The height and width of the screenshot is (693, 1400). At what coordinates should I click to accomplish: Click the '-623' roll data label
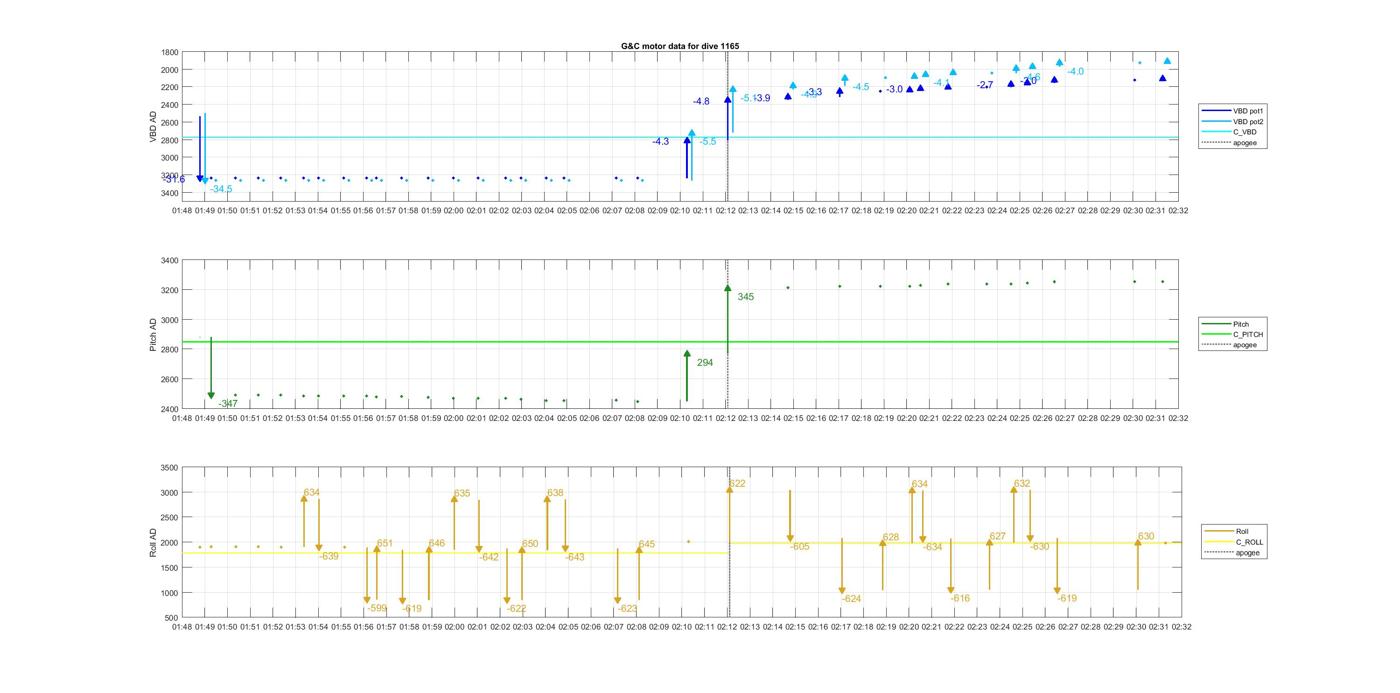click(627, 609)
